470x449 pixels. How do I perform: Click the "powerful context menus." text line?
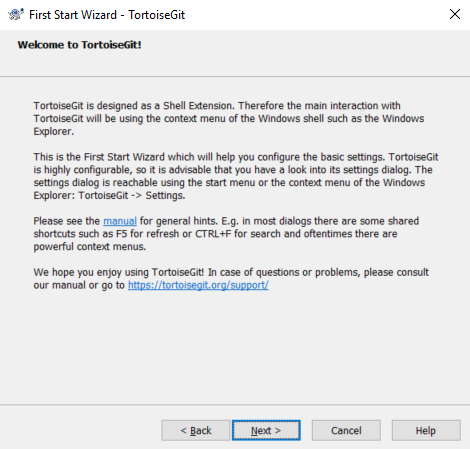pyautogui.click(x=90, y=247)
